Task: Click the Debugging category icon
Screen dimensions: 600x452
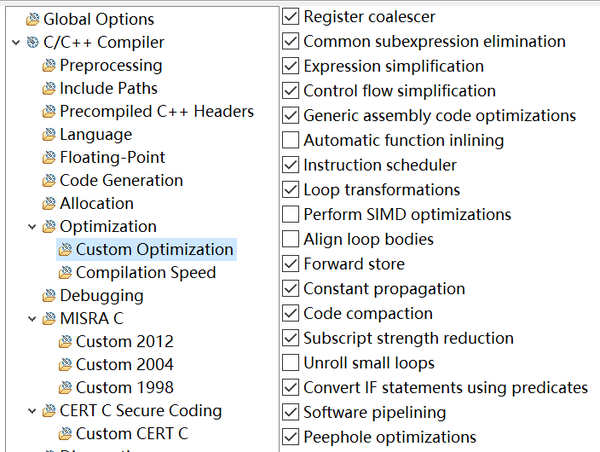Action: (48, 296)
